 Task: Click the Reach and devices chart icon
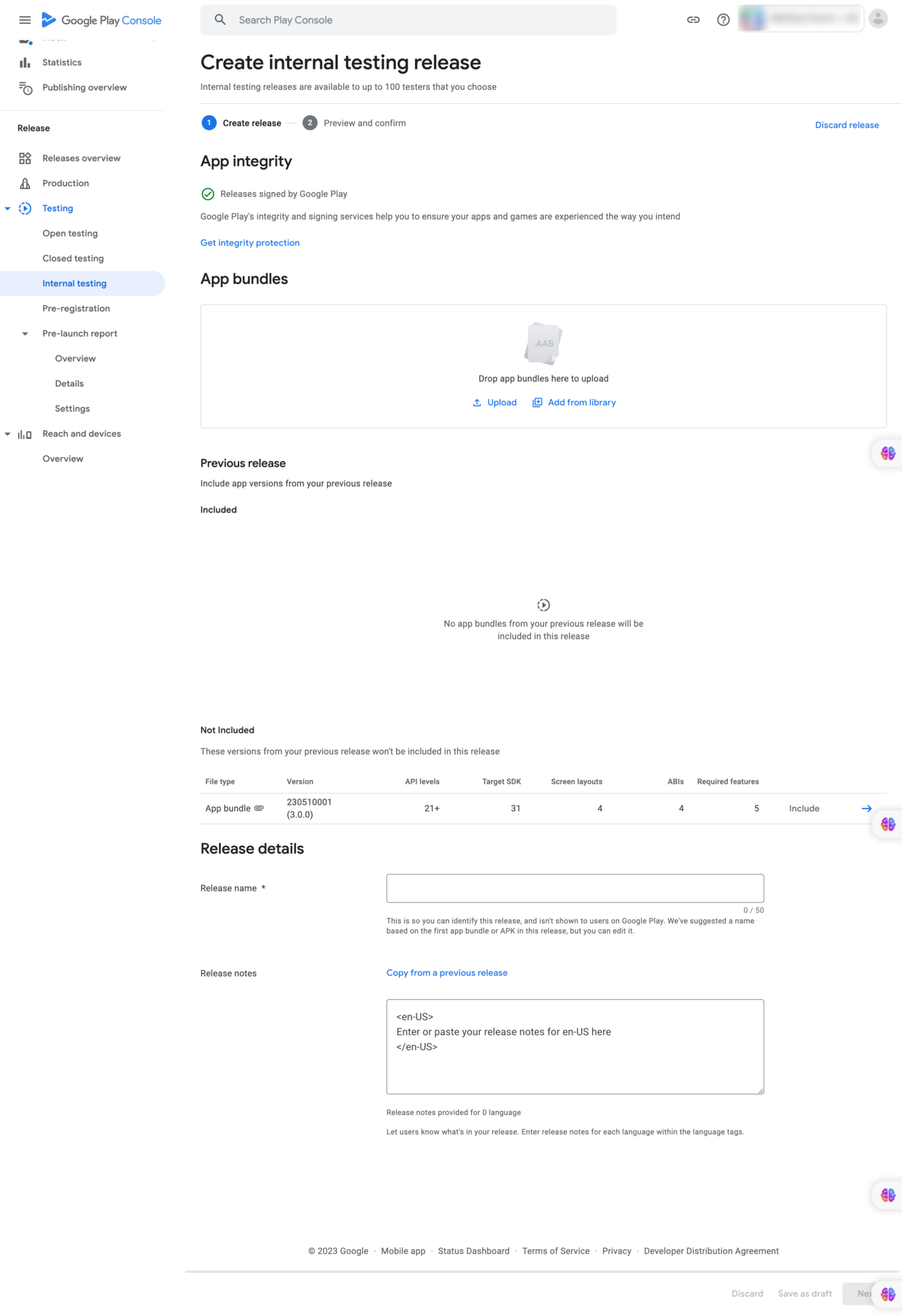point(25,434)
